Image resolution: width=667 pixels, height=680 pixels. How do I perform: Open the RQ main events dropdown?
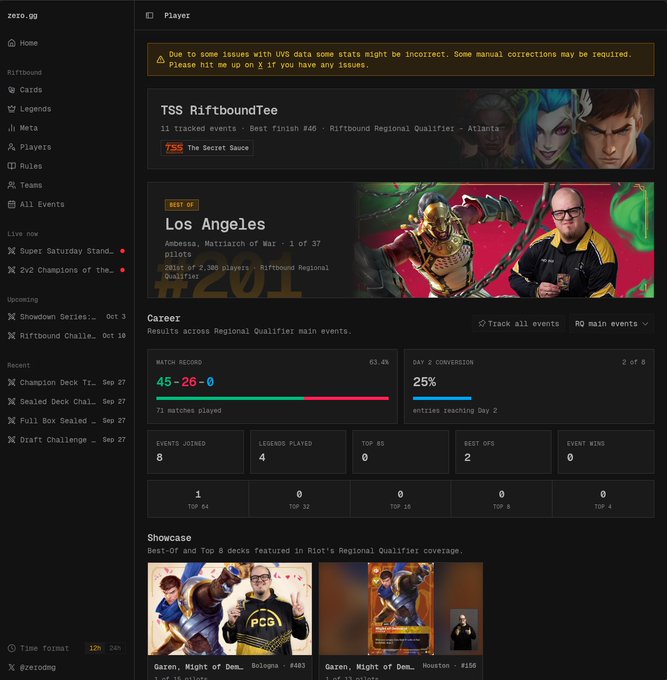point(611,324)
